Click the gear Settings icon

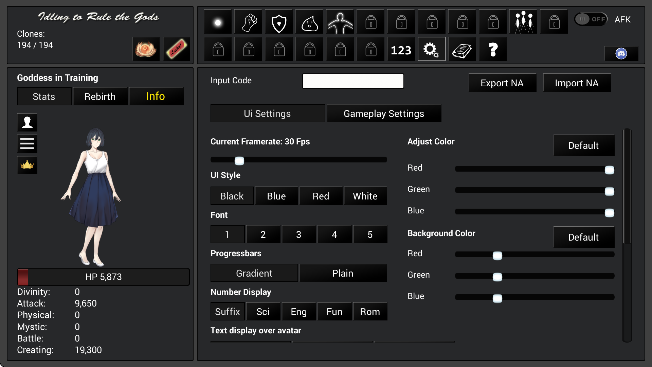[432, 50]
